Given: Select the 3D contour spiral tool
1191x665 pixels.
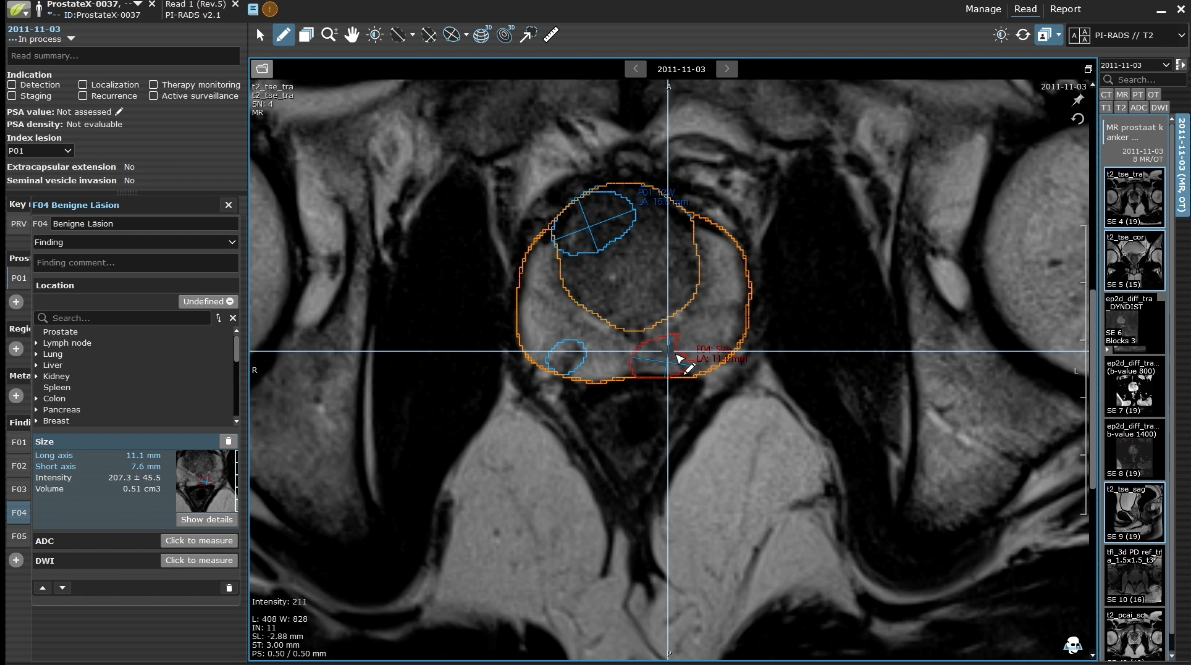Looking at the screenshot, I should tap(505, 35).
